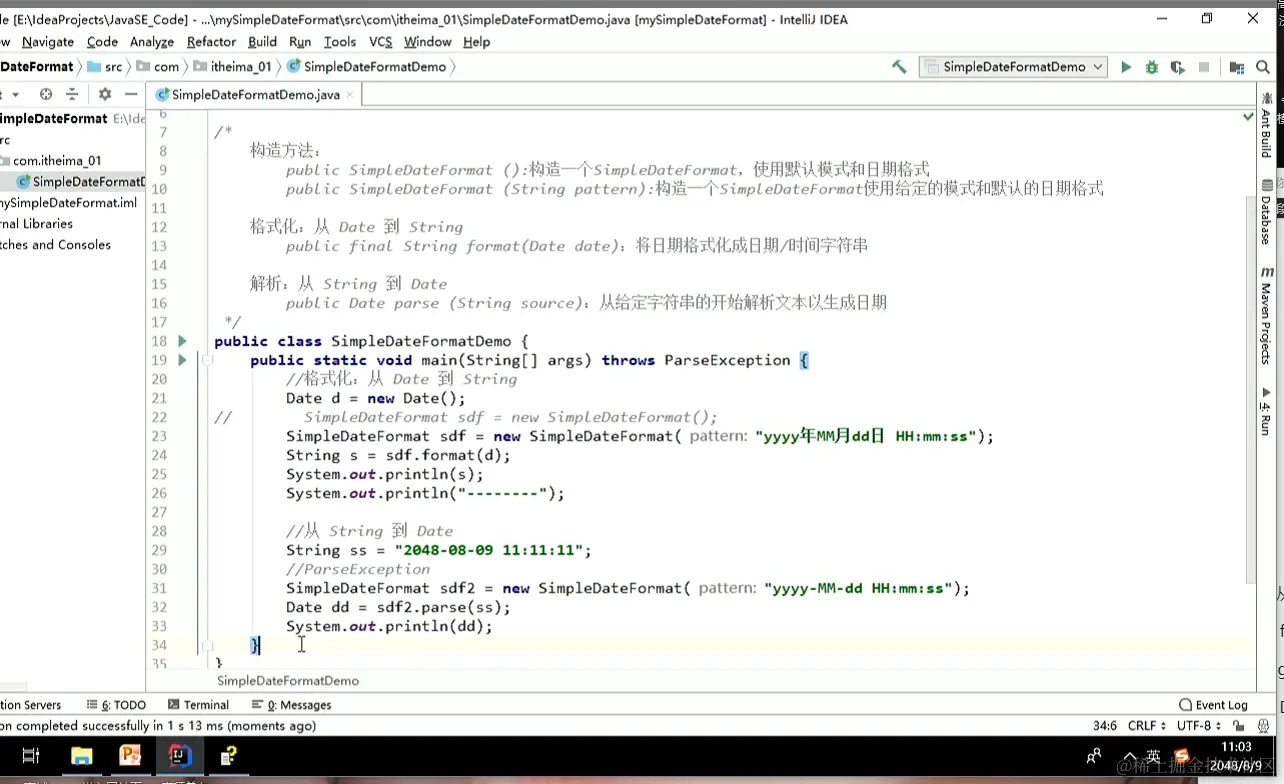Click run gutter arrow at line 19
The height and width of the screenshot is (784, 1284).
click(182, 360)
